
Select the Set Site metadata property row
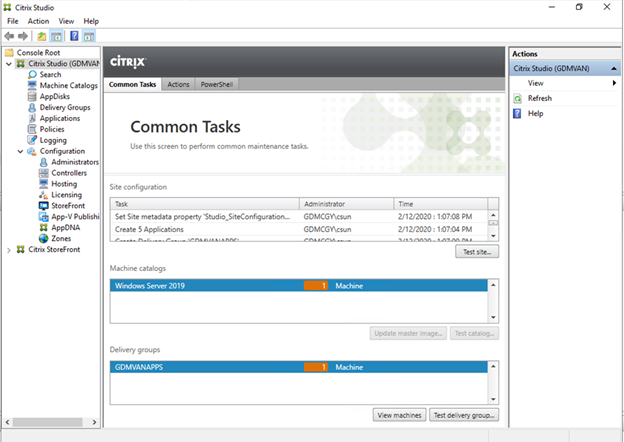pos(299,216)
